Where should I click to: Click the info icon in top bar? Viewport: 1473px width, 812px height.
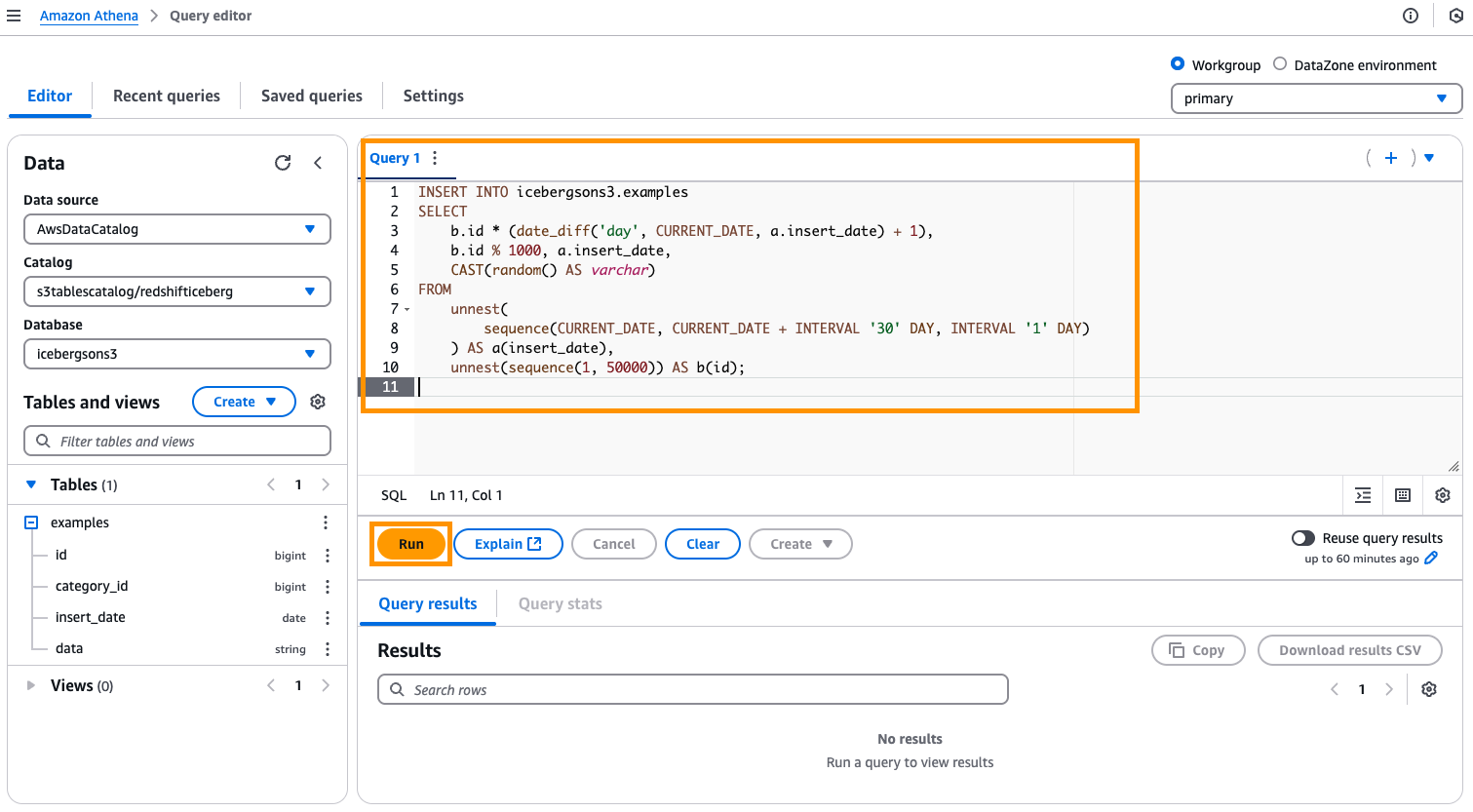[x=1411, y=16]
